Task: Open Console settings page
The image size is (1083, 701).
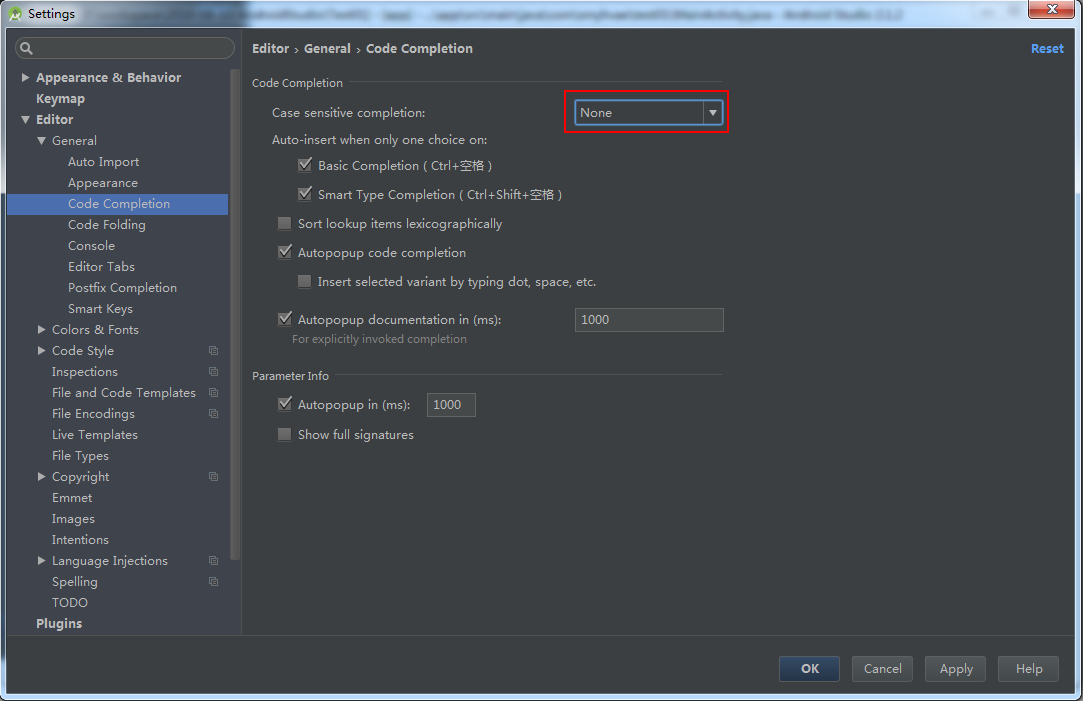Action: pos(91,246)
